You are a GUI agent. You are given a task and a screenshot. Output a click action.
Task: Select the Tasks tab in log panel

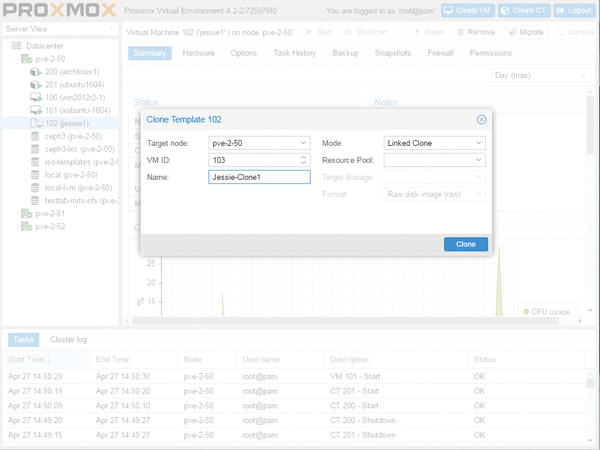point(23,339)
